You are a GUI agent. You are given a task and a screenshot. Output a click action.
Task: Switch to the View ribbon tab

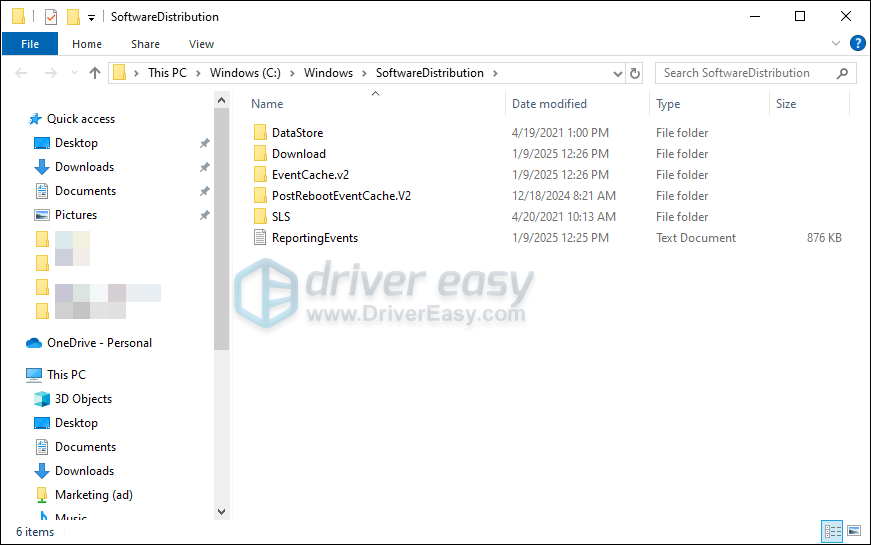(x=201, y=44)
